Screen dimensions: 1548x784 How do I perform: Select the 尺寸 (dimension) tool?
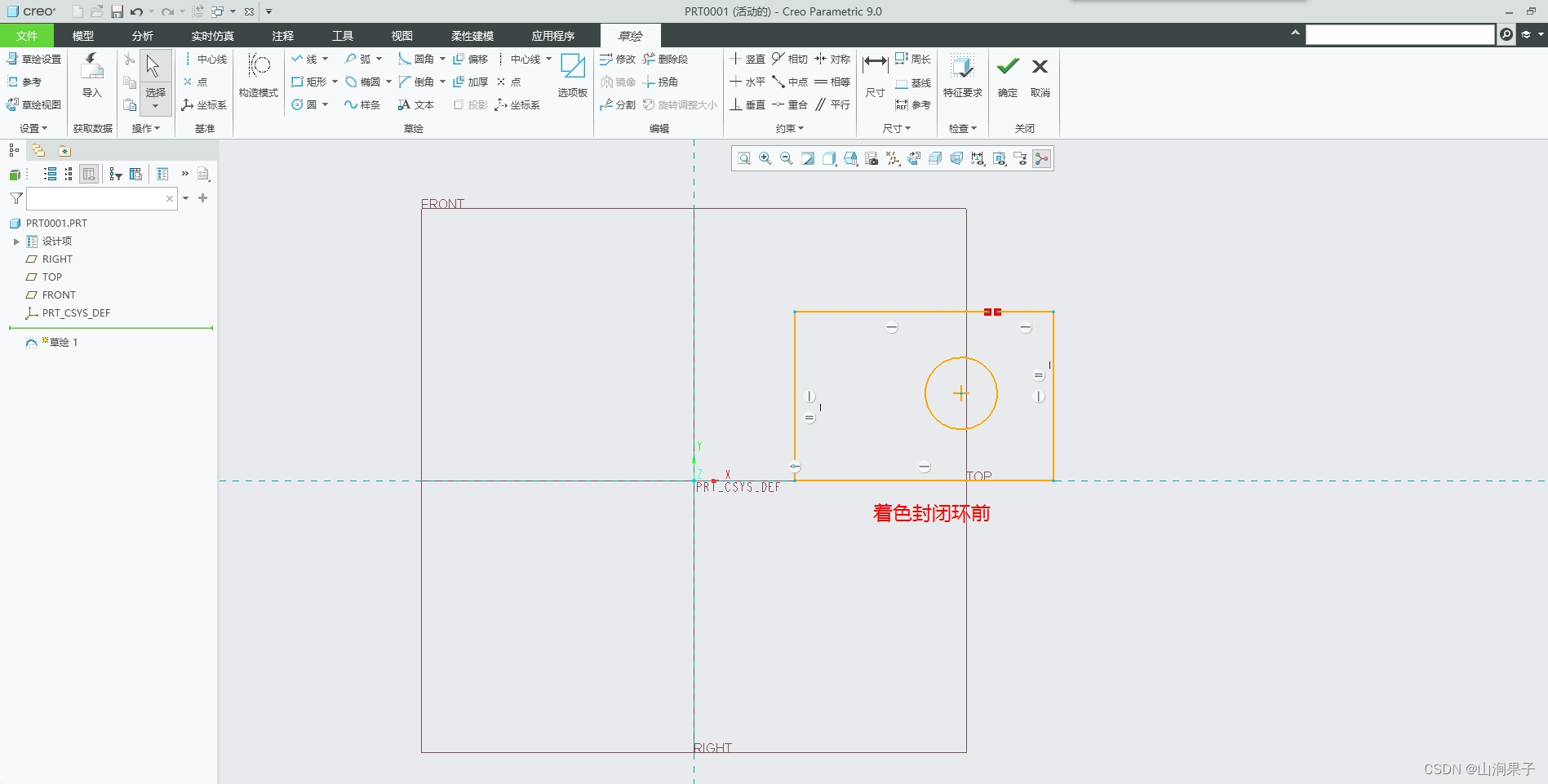coord(875,75)
